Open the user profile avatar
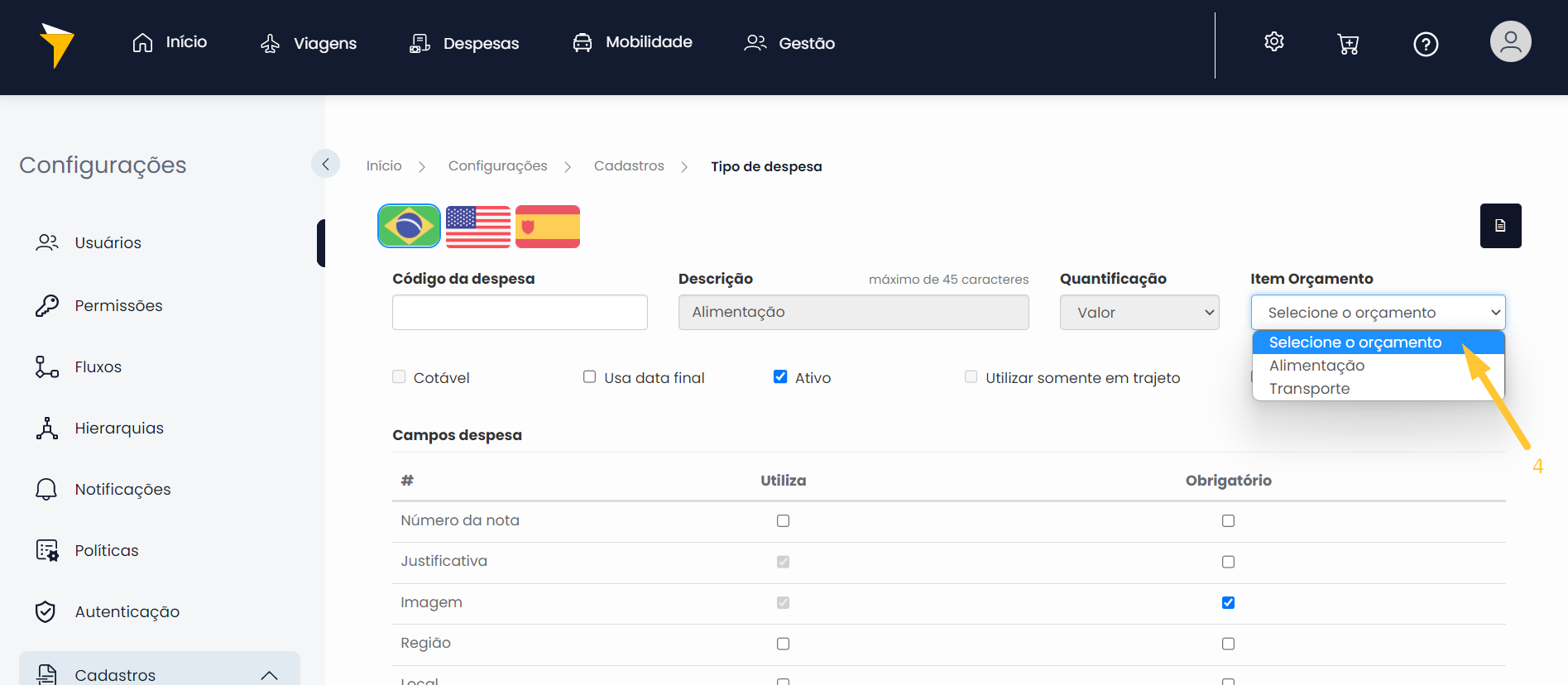Viewport: 1568px width, 685px height. coord(1510,42)
